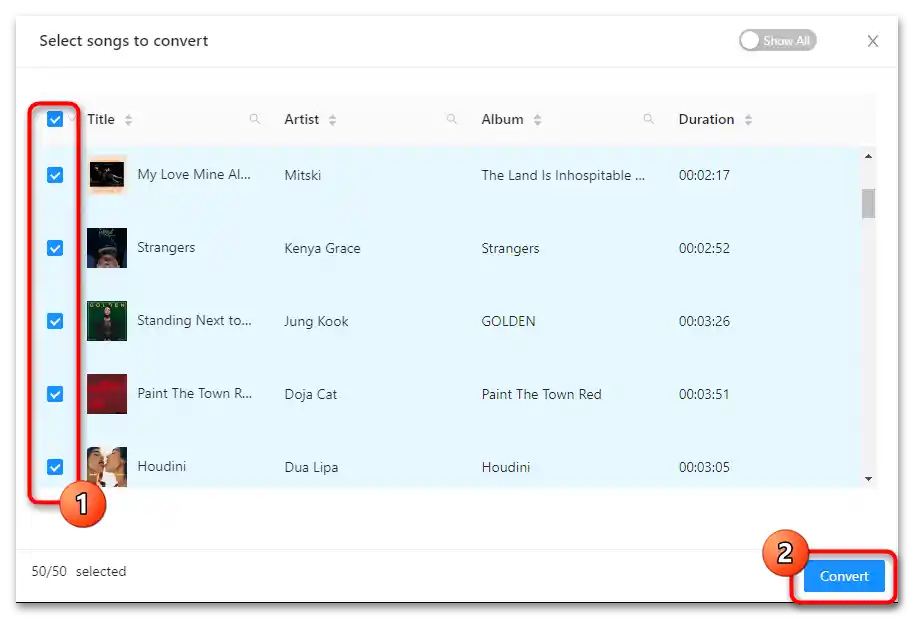This screenshot has width=914, height=619.
Task: Click the search icon in Album column
Action: pos(649,119)
